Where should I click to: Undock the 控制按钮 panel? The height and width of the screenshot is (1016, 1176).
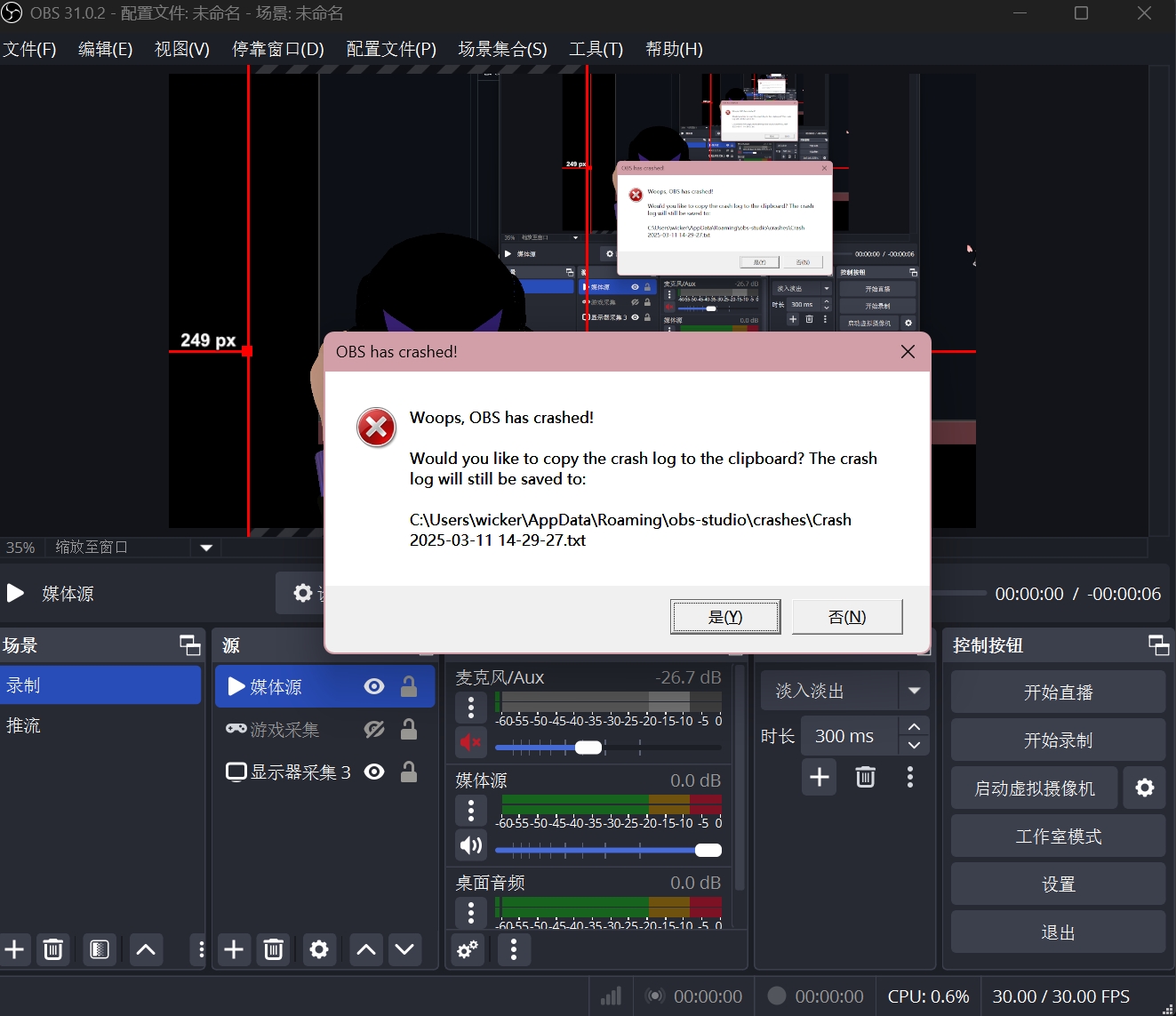(1158, 645)
